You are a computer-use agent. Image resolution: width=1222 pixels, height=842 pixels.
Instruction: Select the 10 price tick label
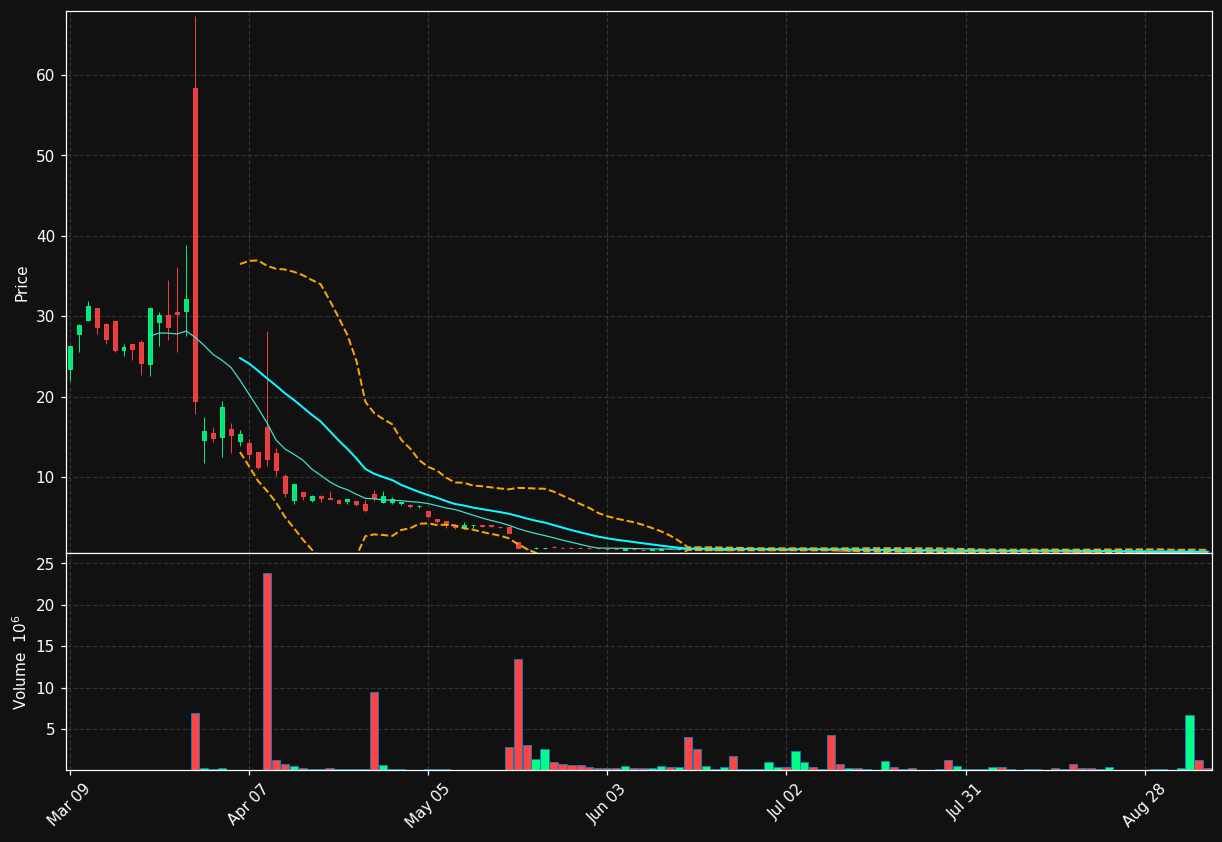coord(45,478)
